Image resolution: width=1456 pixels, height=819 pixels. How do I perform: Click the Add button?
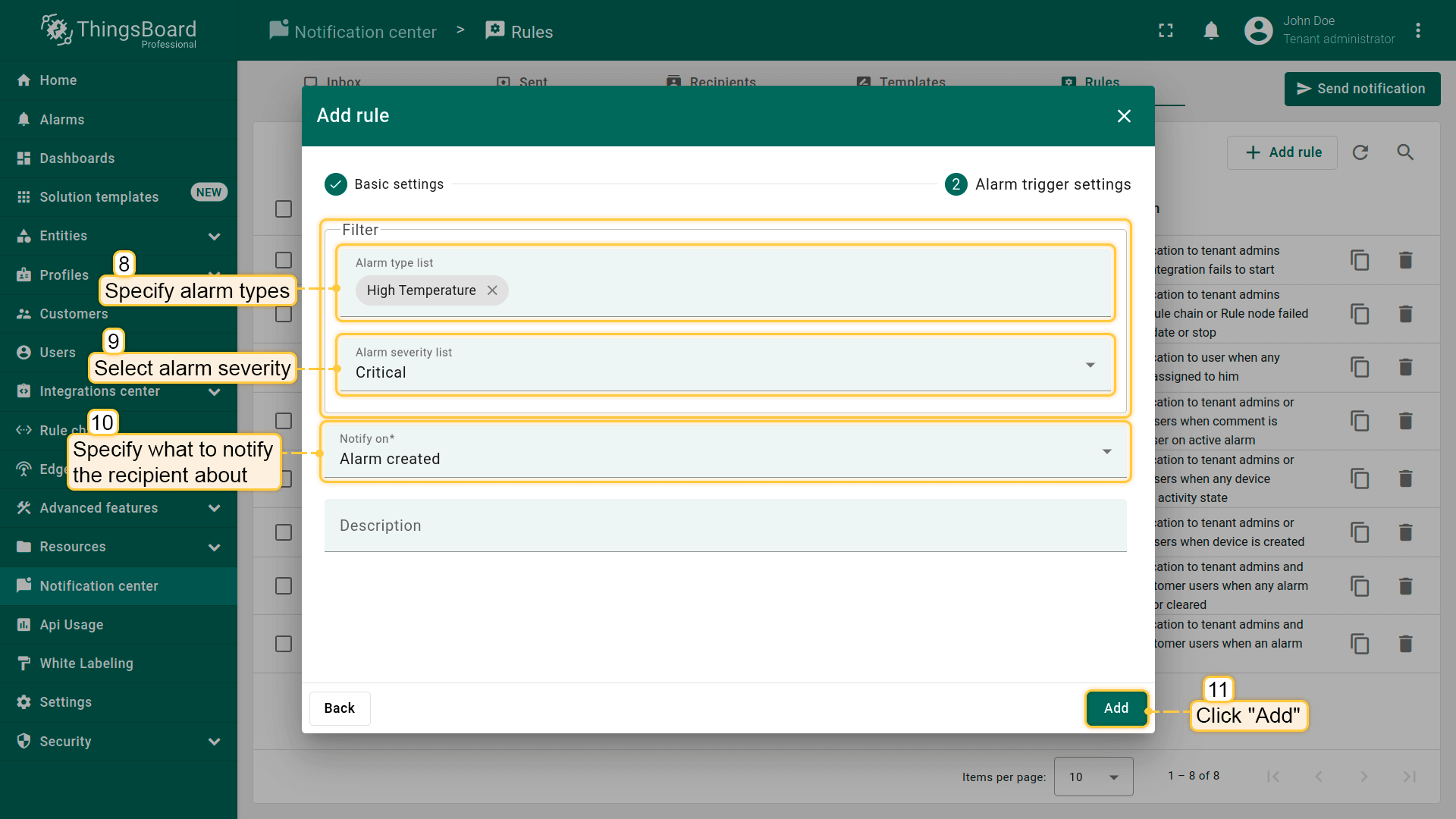pos(1116,708)
